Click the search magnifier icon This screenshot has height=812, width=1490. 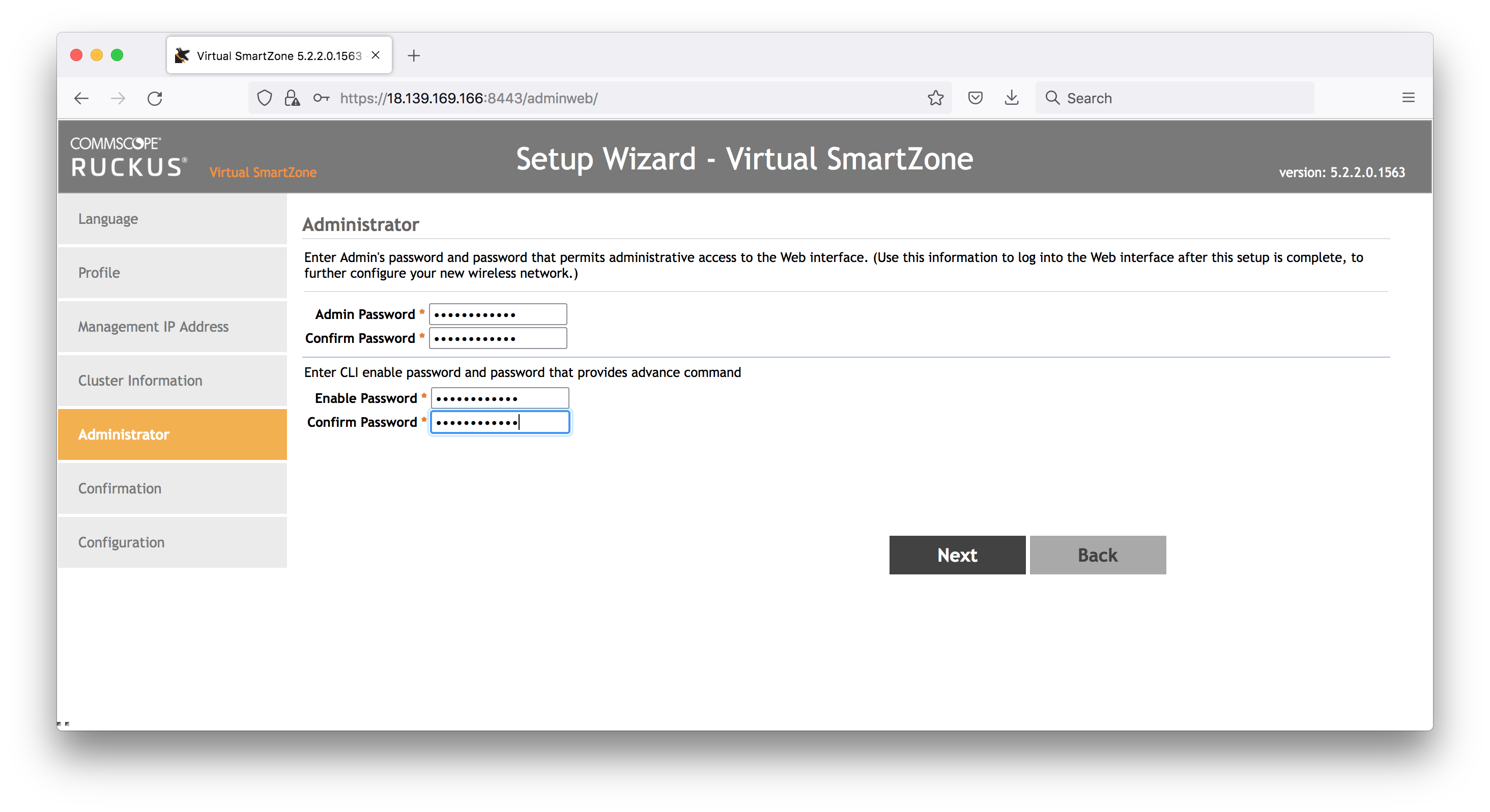1052,98
